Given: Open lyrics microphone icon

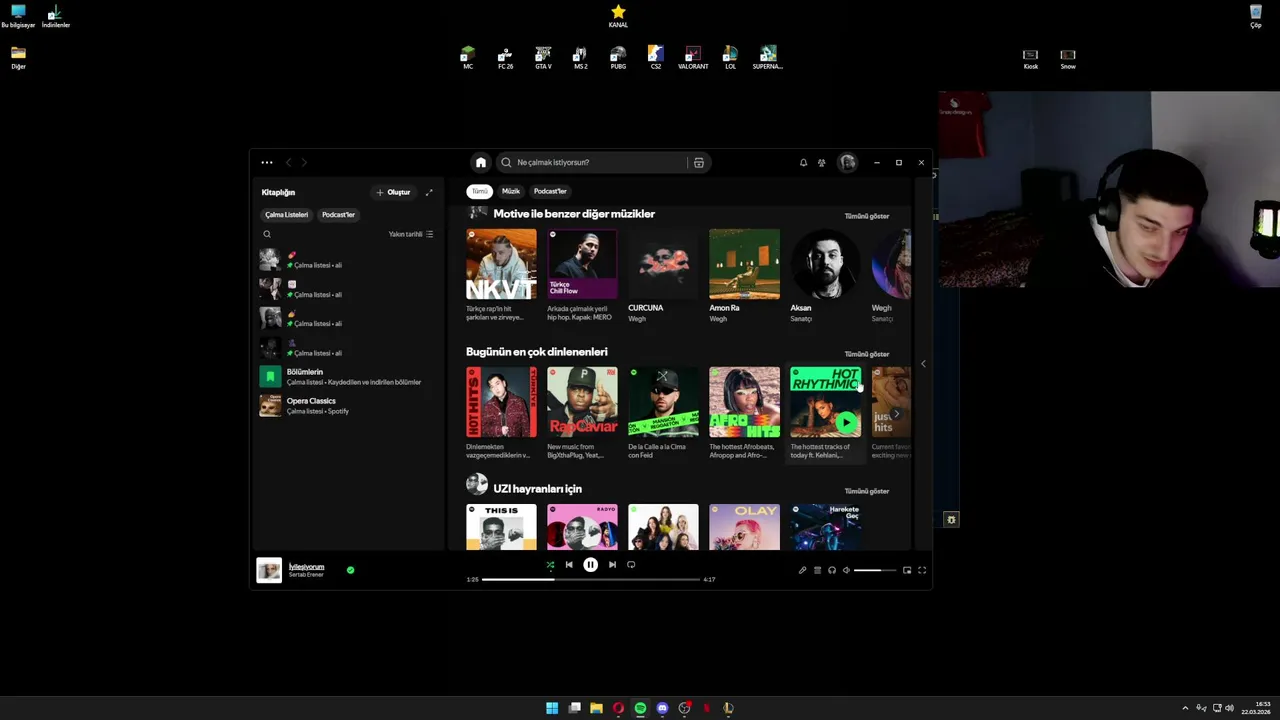Looking at the screenshot, I should coord(802,570).
